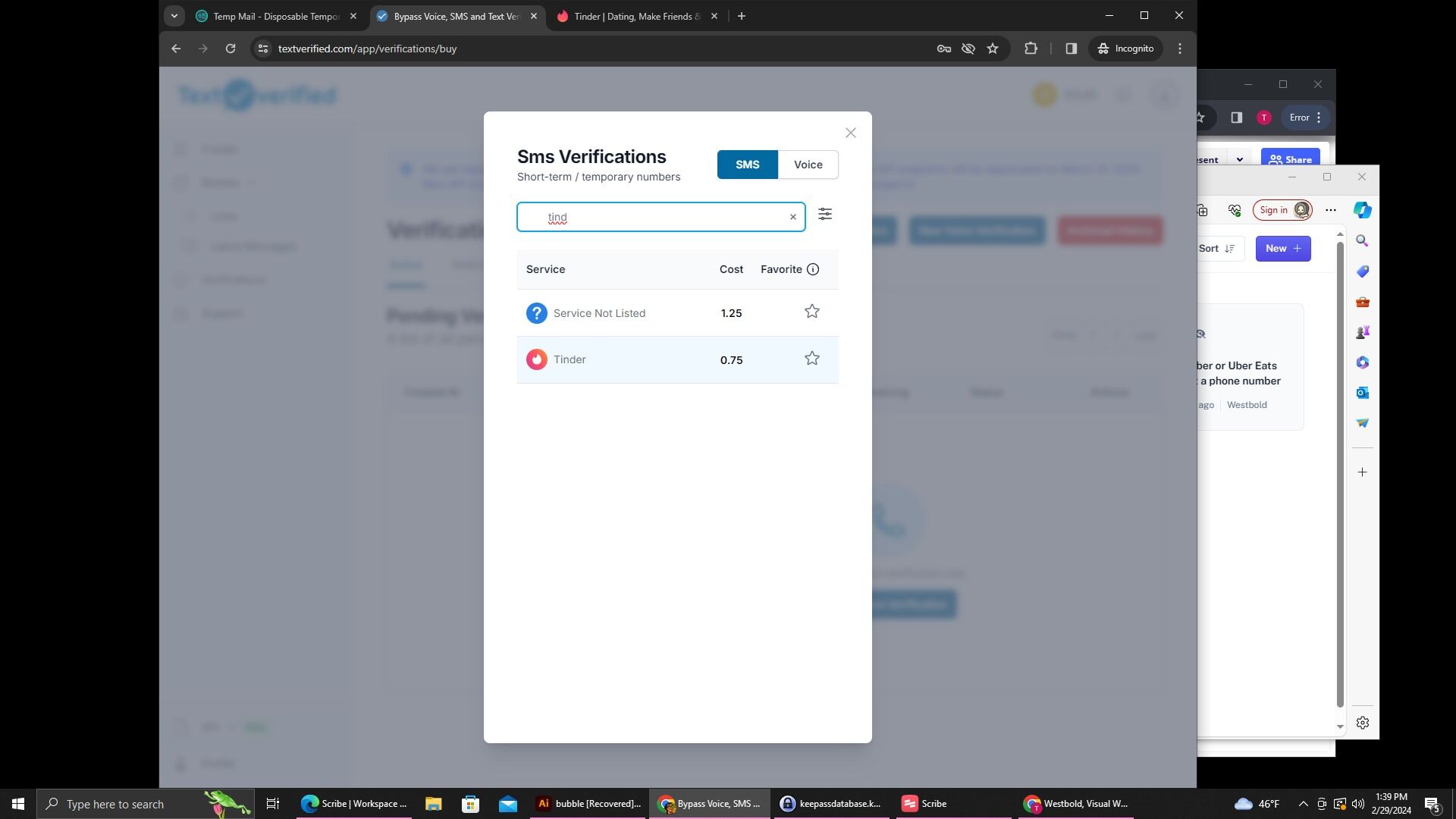Select the Tinder service row
The width and height of the screenshot is (1456, 819).
tap(677, 359)
